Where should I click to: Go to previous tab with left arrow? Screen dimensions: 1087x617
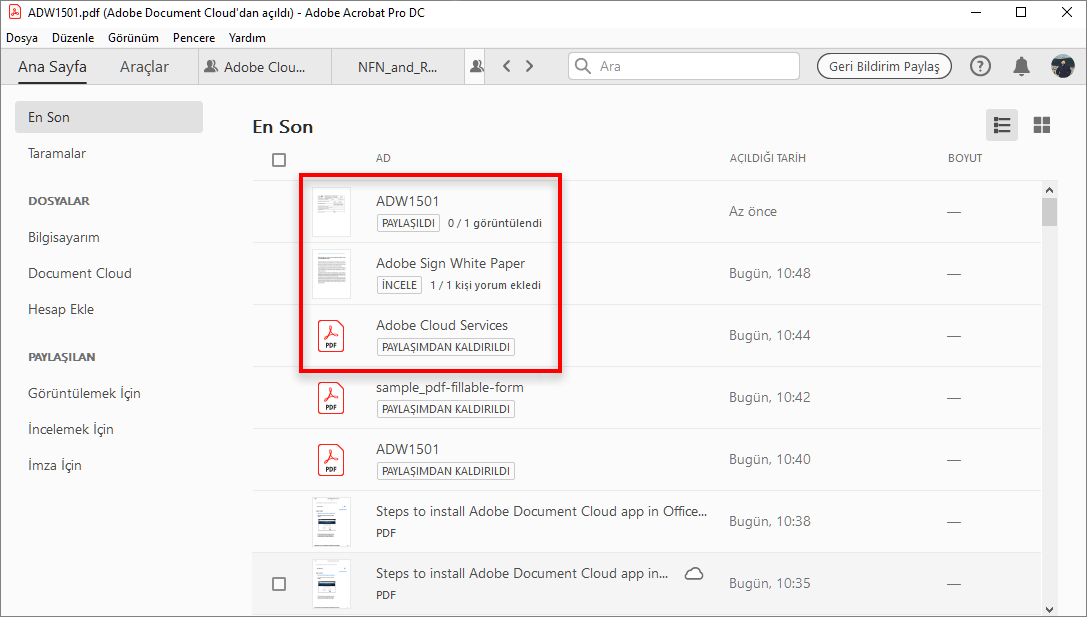coord(507,66)
